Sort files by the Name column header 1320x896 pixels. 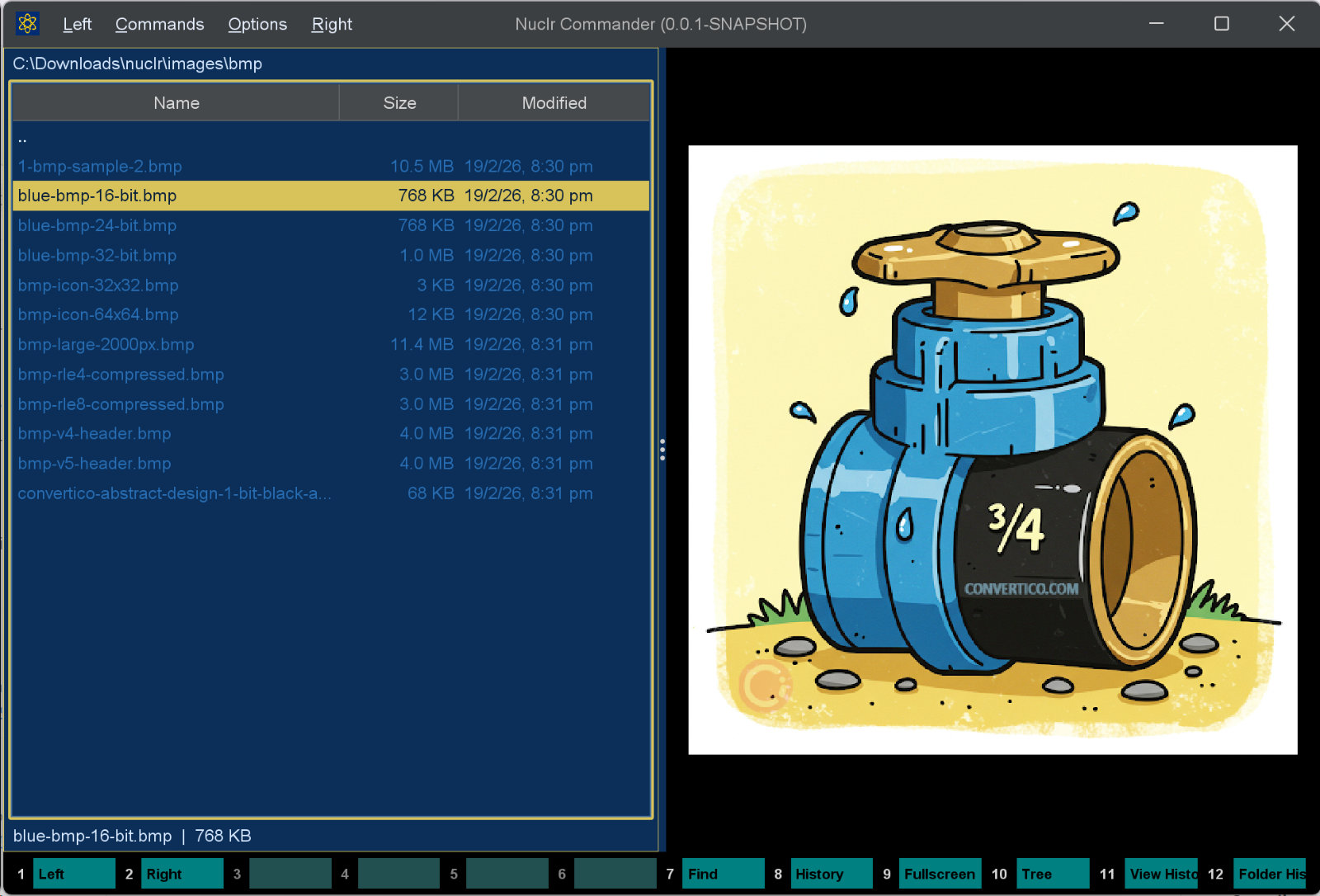(177, 103)
